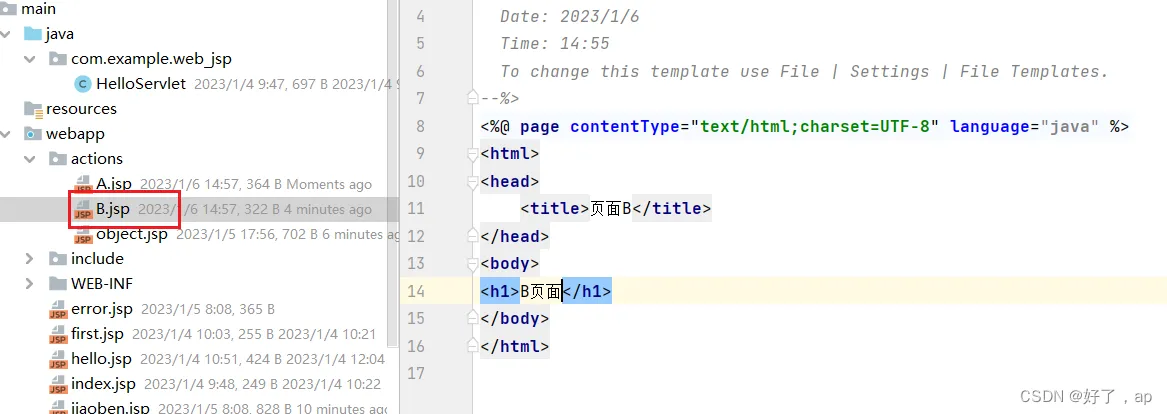
Task: Click line number 14 in the gutter
Action: [x=416, y=291]
